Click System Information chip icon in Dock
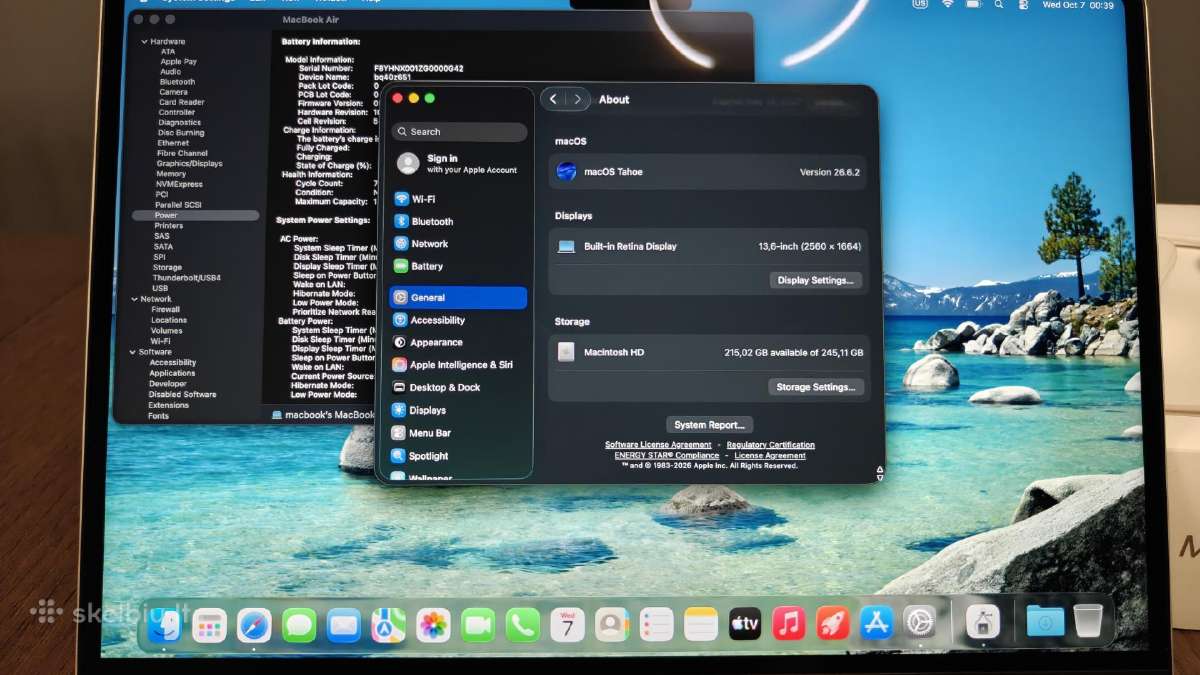The height and width of the screenshot is (675, 1200). pyautogui.click(x=983, y=622)
